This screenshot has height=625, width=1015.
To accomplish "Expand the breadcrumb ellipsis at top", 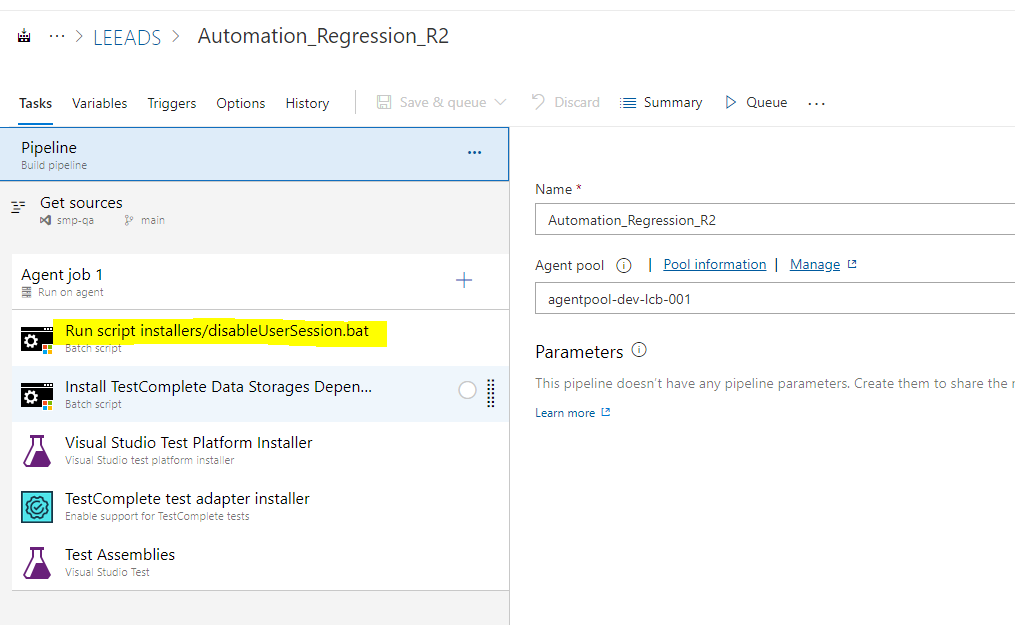I will (x=57, y=37).
